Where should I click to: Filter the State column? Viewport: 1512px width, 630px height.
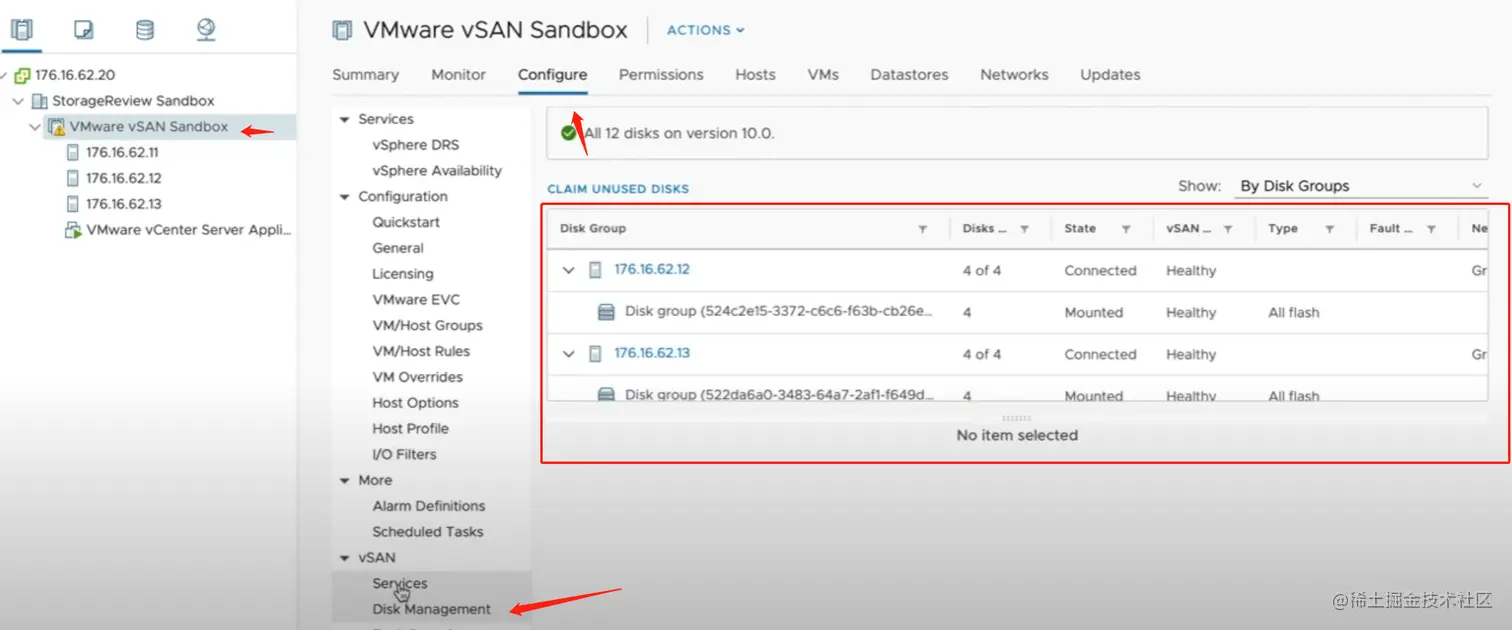click(1126, 229)
